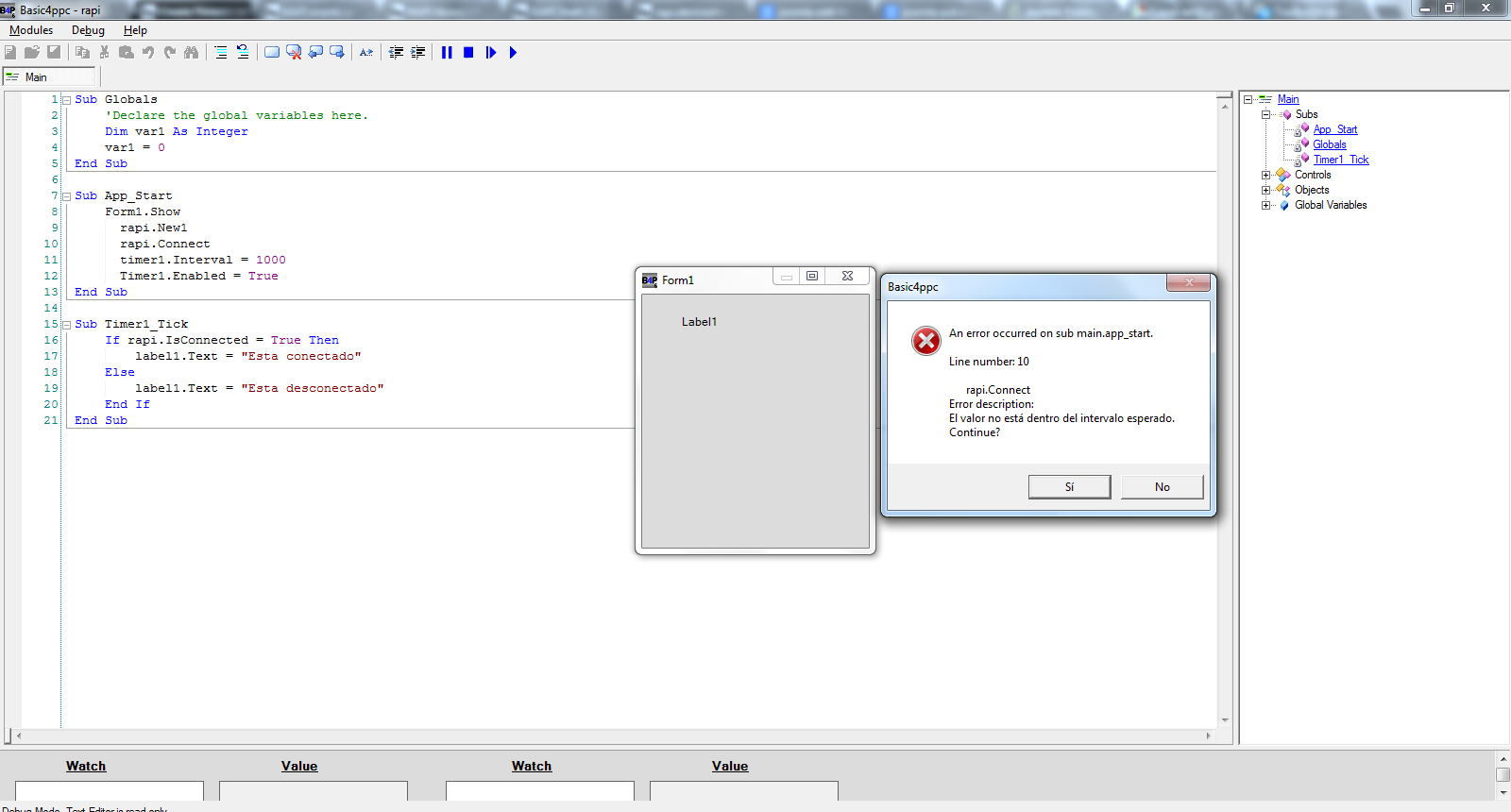Image resolution: width=1511 pixels, height=812 pixels.
Task: Open the Main link in module tree
Action: click(x=1288, y=99)
